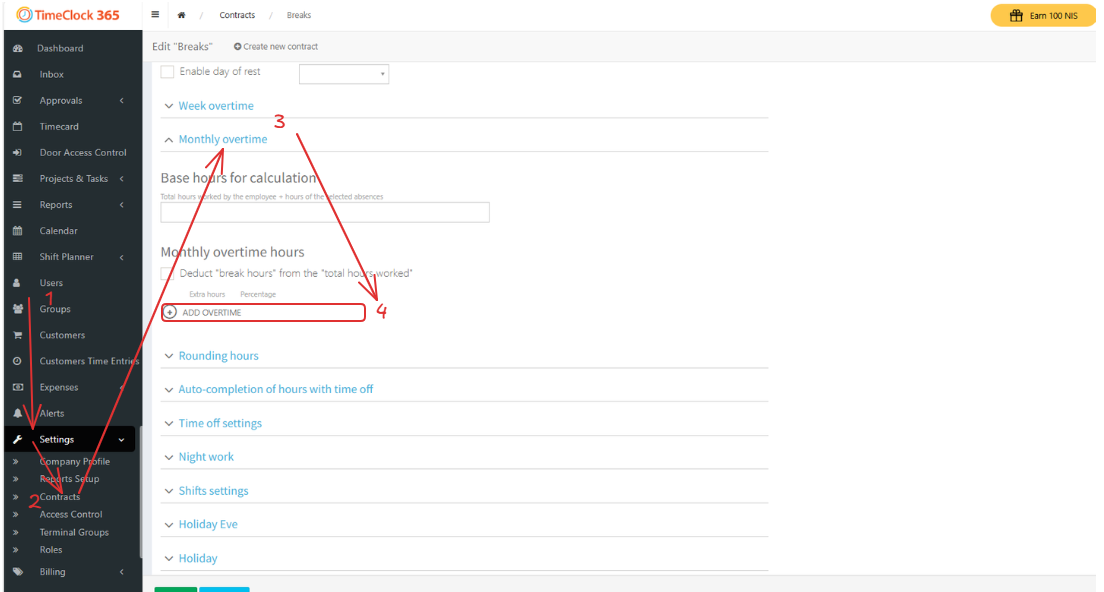Click the Customers shopping cart icon

click(x=17, y=335)
